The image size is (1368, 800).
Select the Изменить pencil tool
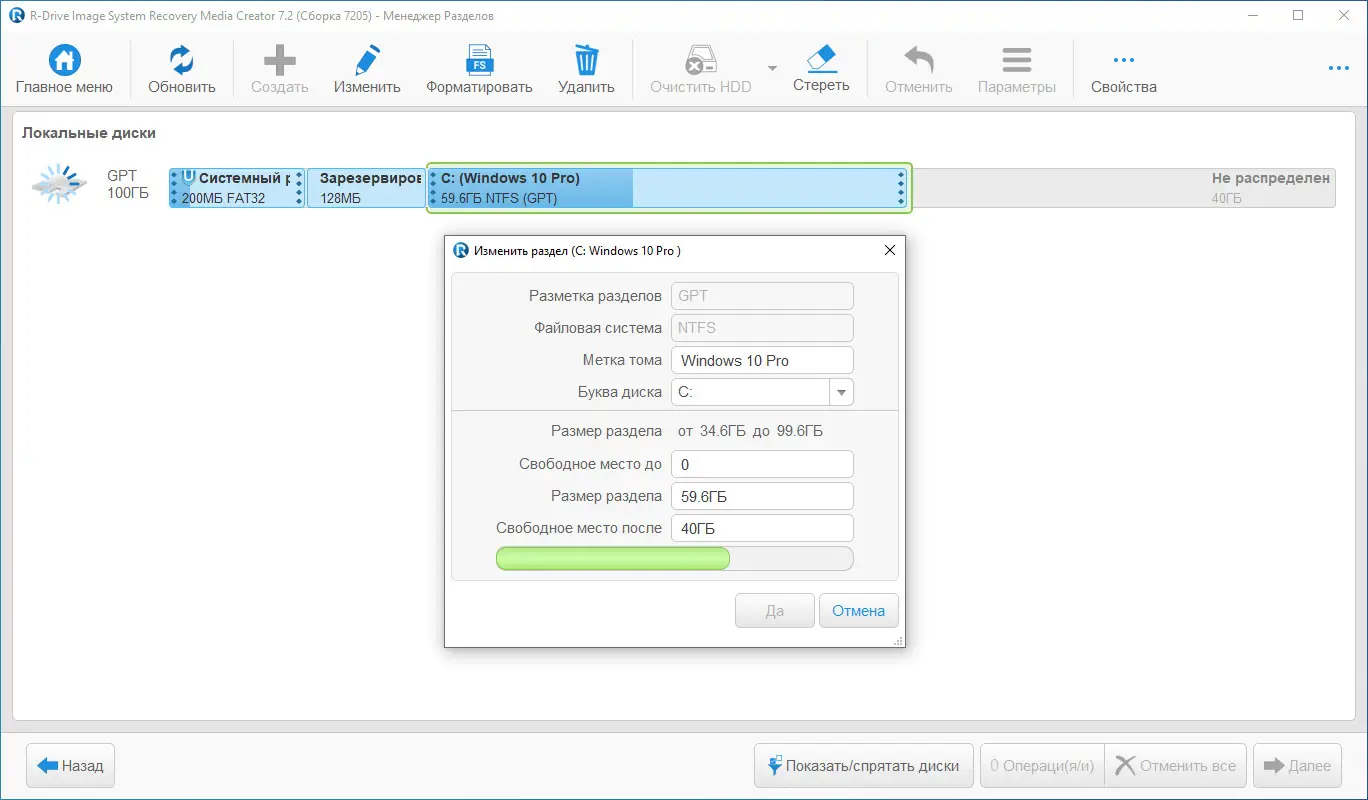tap(367, 60)
